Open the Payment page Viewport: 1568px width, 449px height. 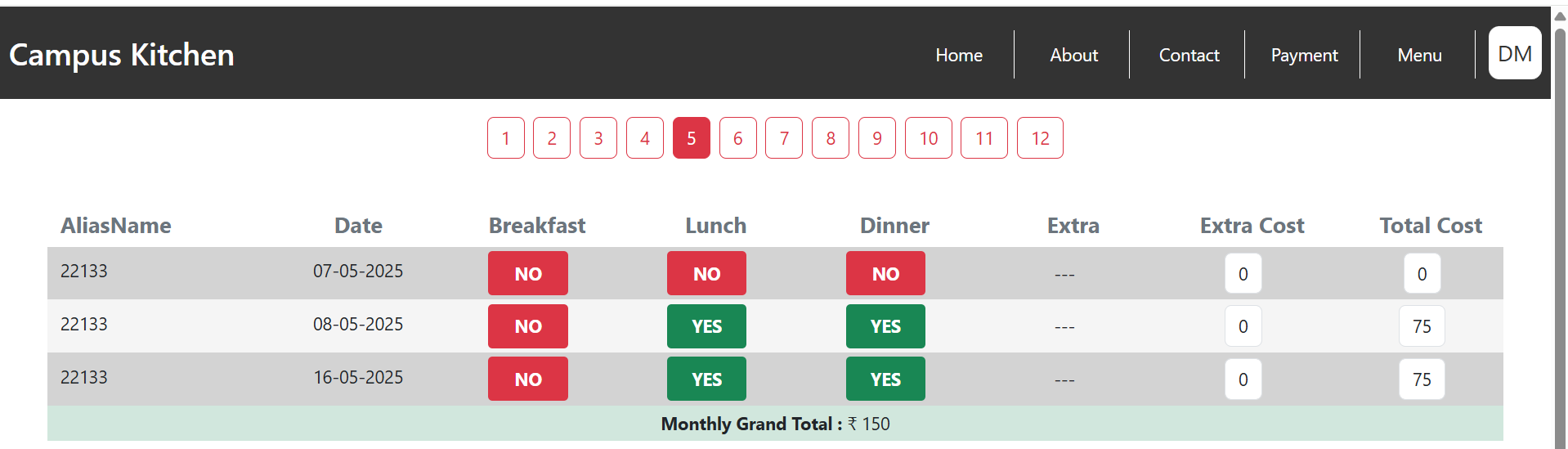point(1304,55)
